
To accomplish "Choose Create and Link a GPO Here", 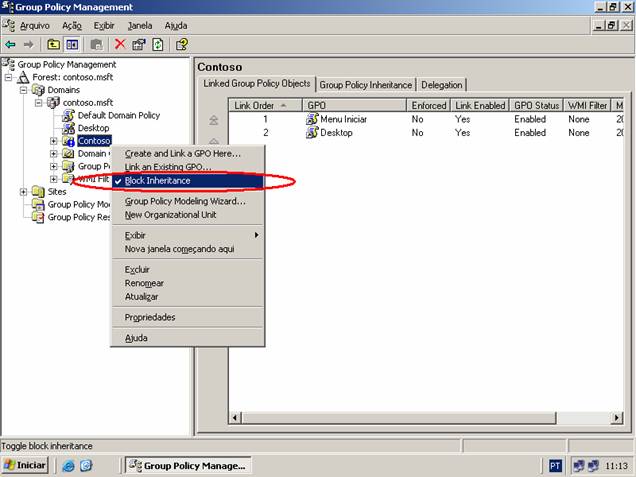I will 188,154.
